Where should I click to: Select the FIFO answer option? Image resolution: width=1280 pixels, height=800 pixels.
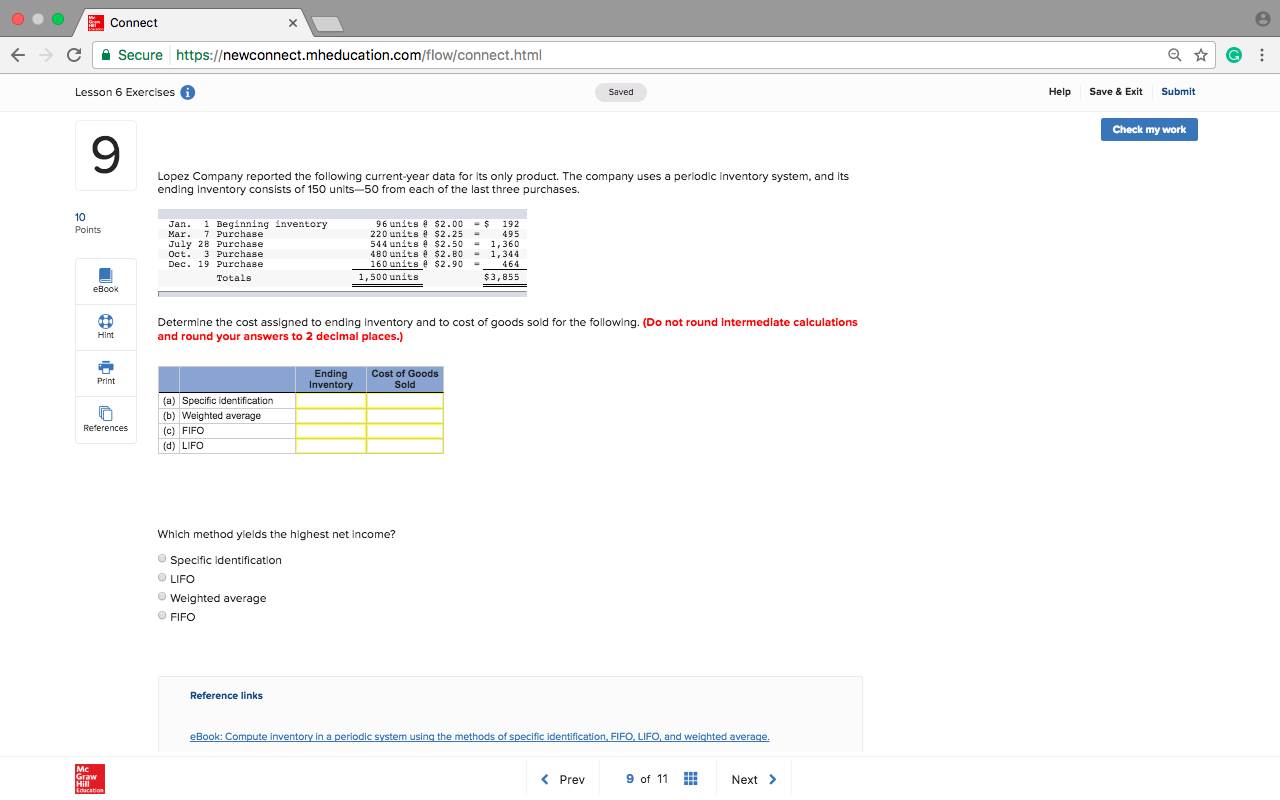click(x=161, y=616)
